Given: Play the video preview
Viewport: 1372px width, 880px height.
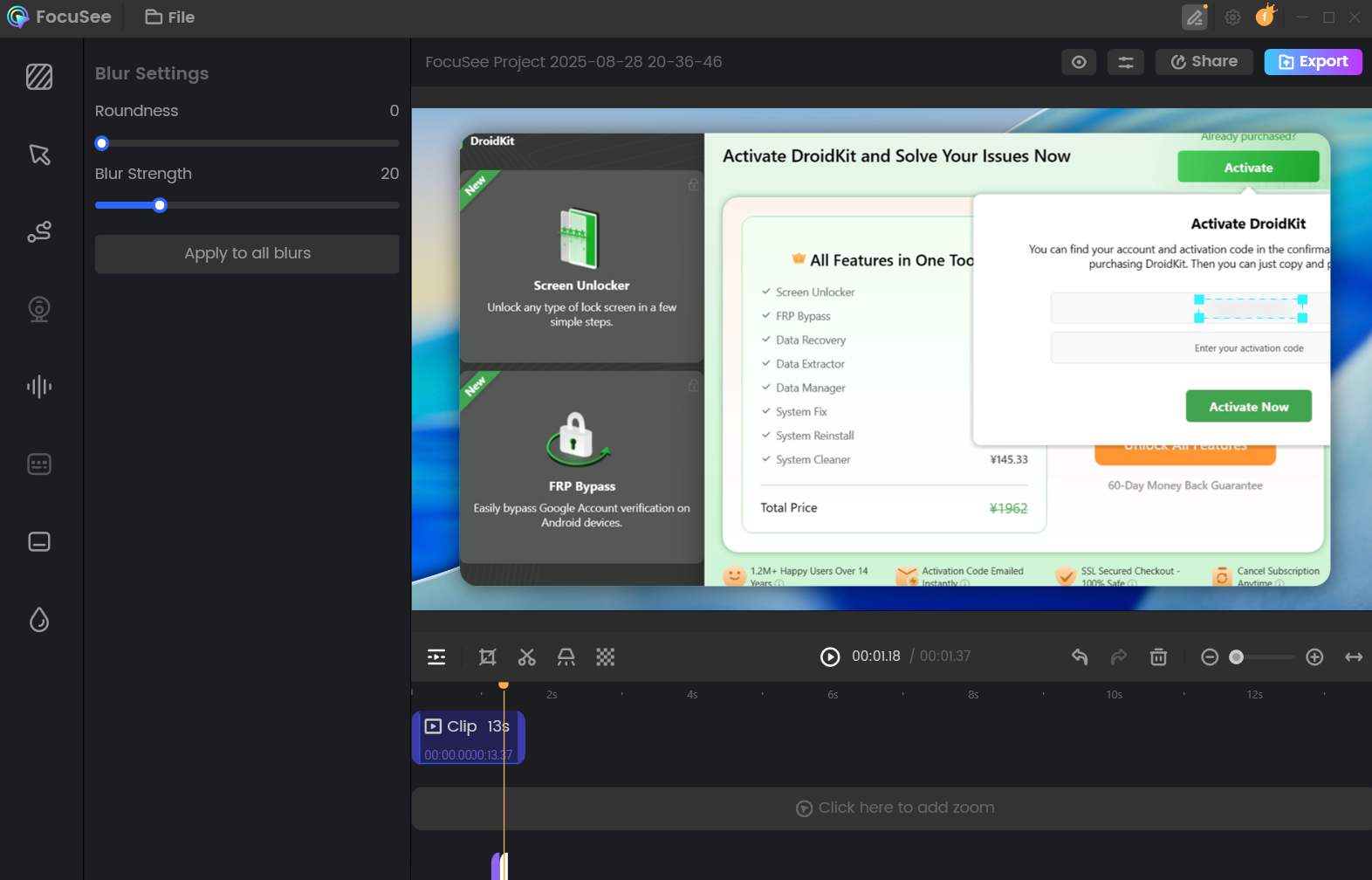Looking at the screenshot, I should pos(830,657).
